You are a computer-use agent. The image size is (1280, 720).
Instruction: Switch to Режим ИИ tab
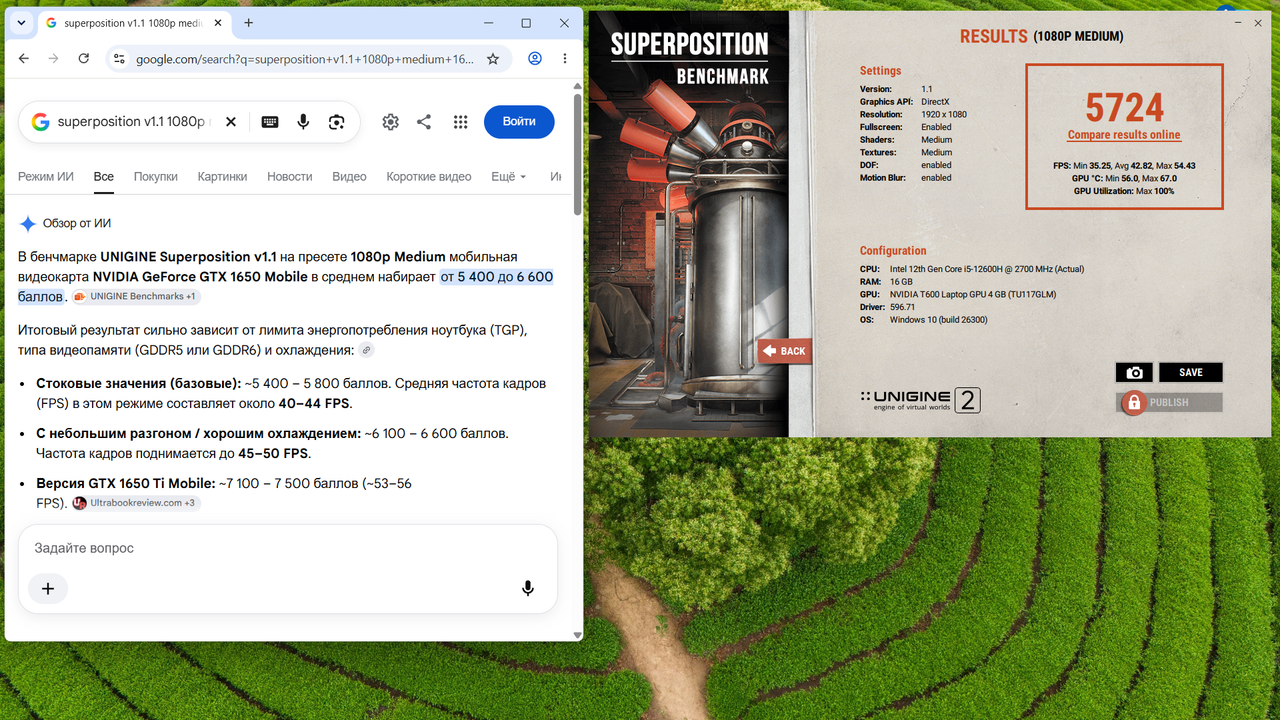click(46, 177)
